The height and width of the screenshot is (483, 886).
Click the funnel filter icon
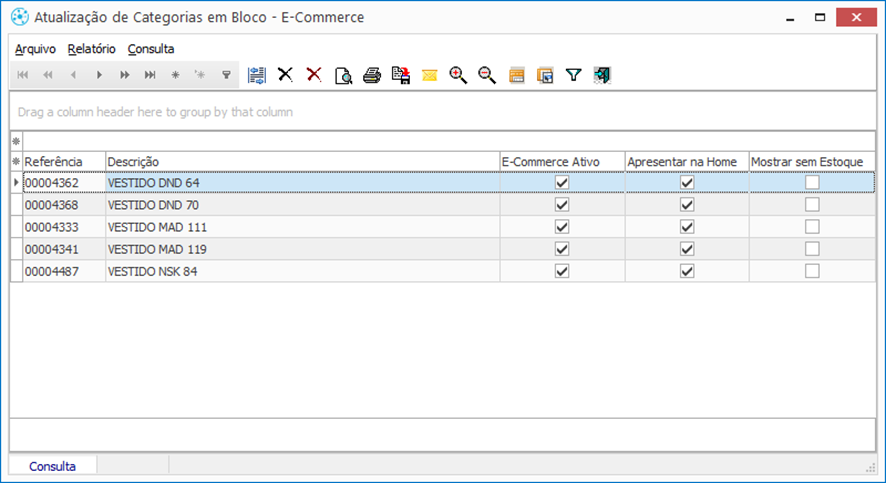[574, 75]
